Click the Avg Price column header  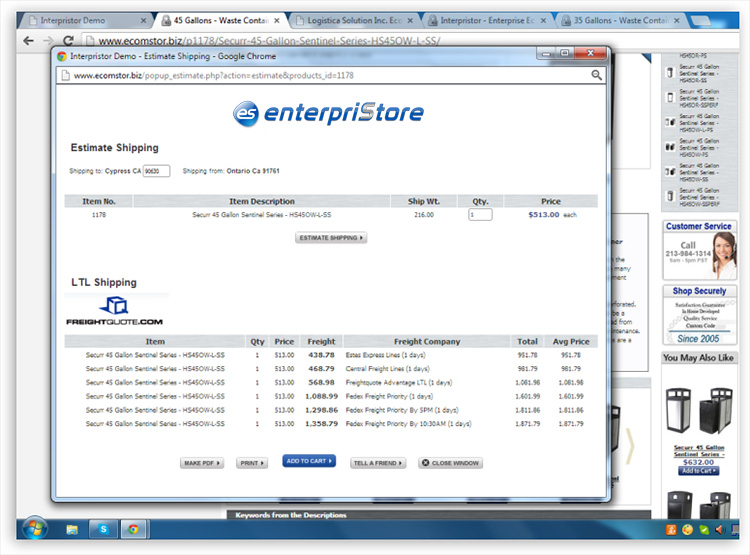point(571,342)
